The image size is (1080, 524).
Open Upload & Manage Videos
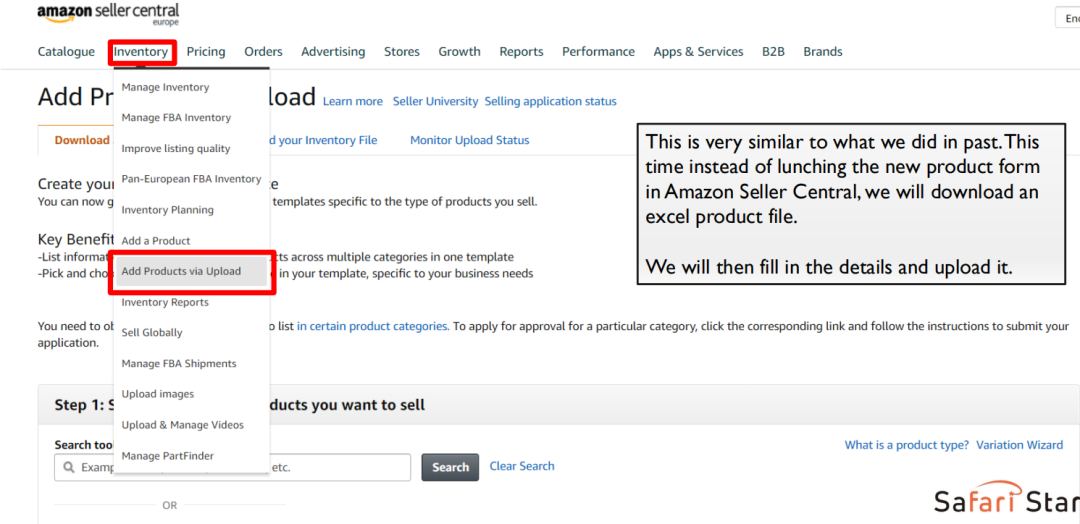click(182, 425)
